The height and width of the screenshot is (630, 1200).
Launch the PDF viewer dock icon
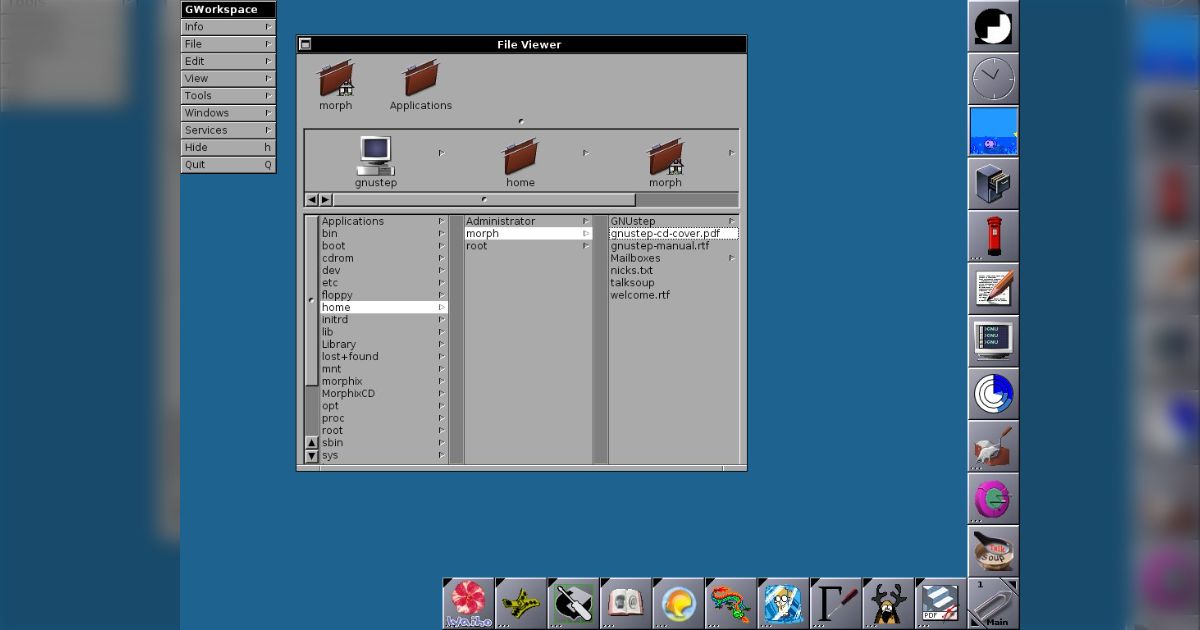pos(939,603)
